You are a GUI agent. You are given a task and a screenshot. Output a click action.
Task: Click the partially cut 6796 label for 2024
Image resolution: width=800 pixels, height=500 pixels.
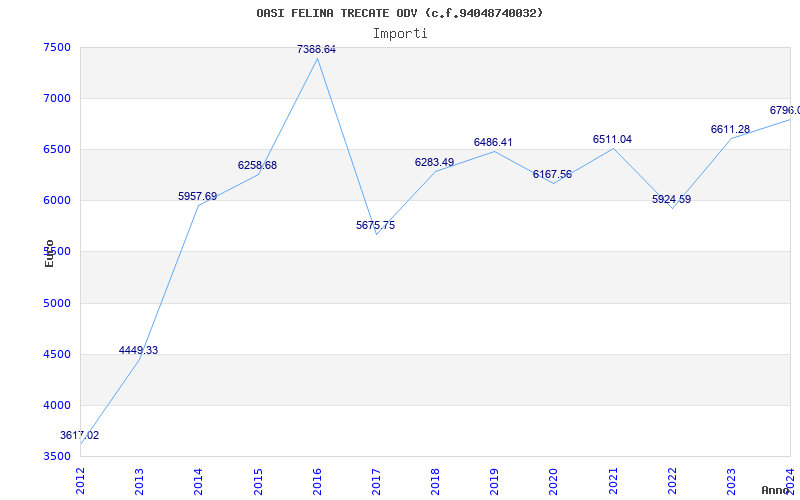pos(785,110)
